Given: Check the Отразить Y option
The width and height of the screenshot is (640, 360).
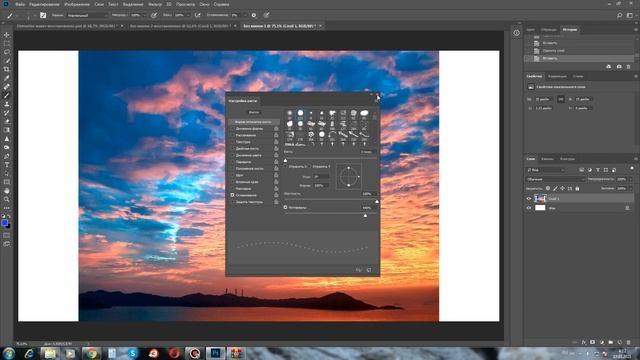Looking at the screenshot, I should pyautogui.click(x=310, y=167).
